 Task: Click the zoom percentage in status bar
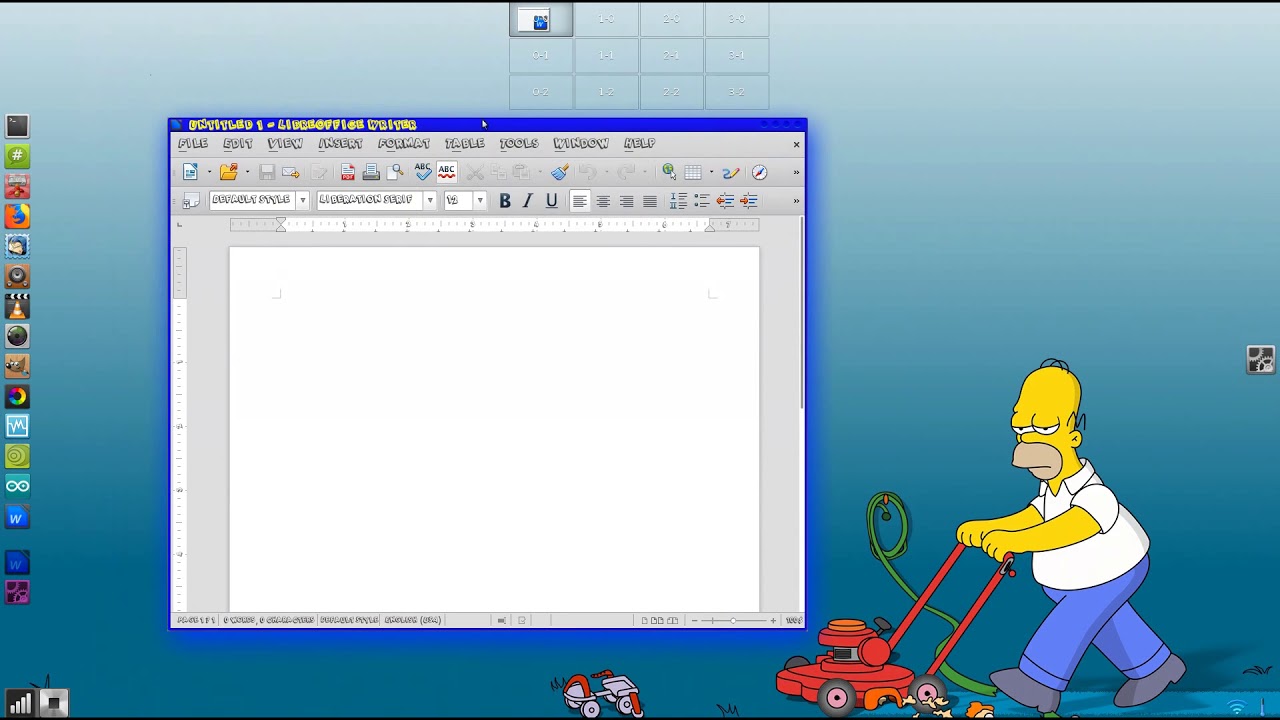(x=794, y=621)
